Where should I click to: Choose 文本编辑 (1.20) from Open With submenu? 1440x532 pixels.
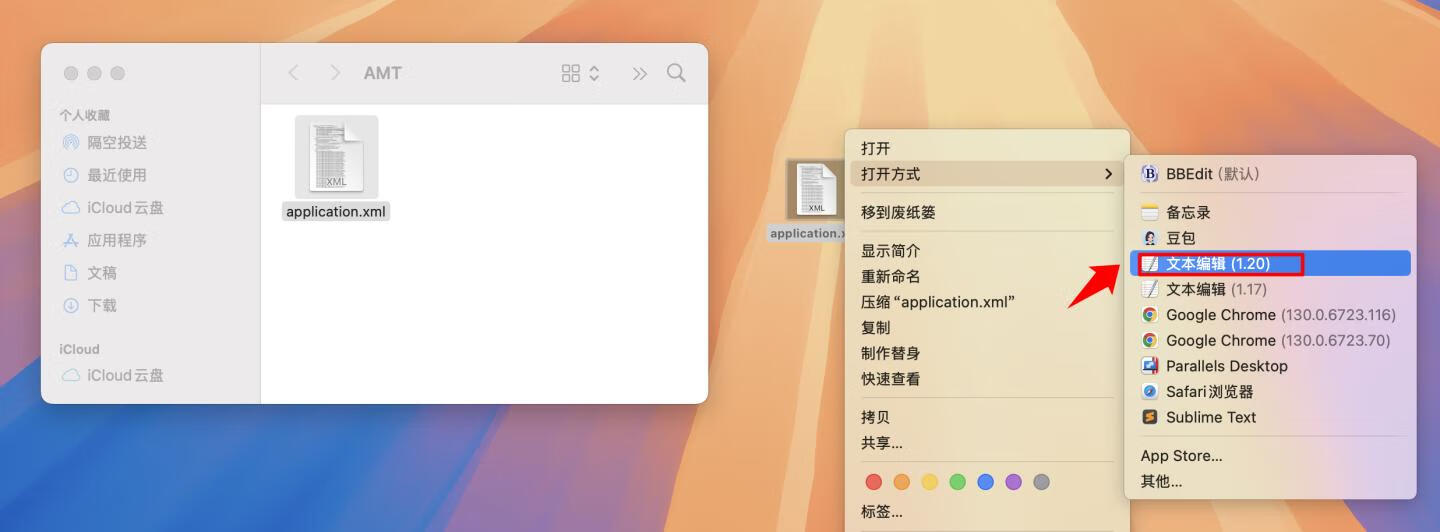click(x=1218, y=264)
